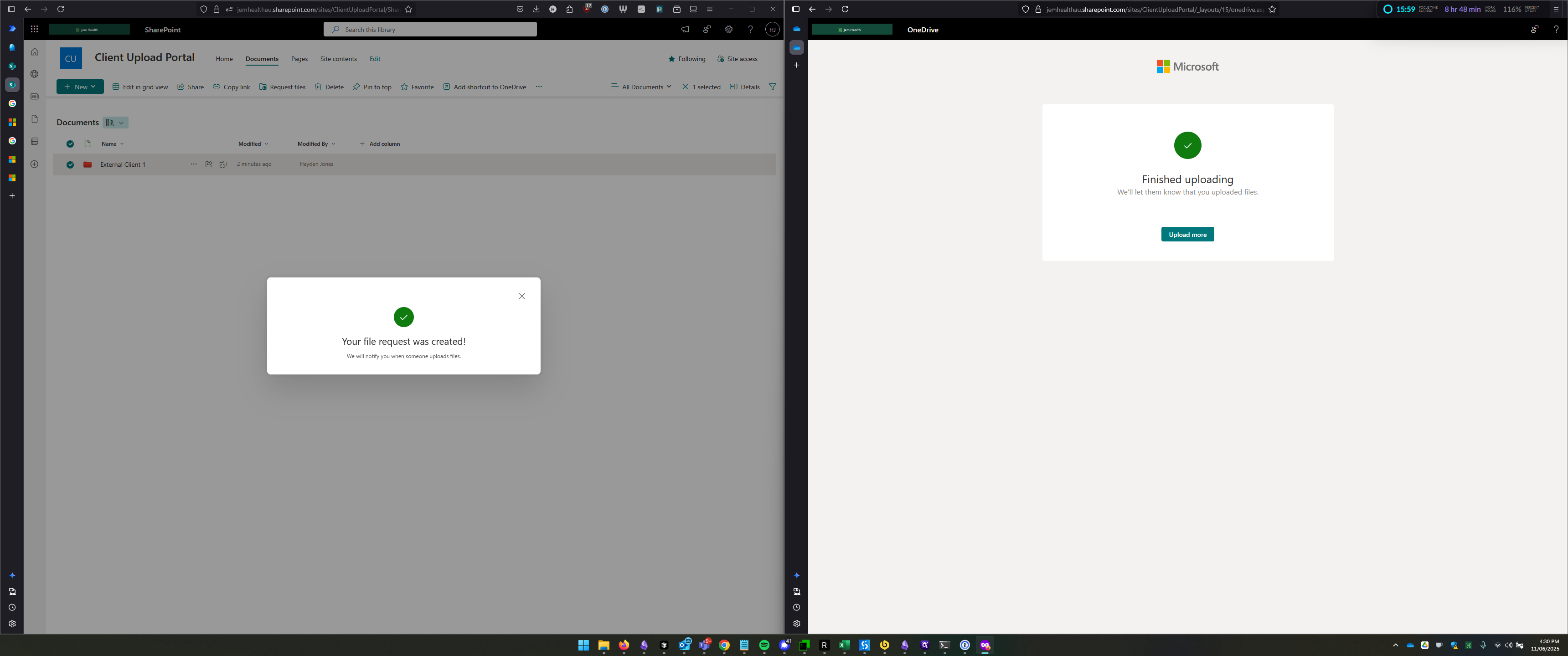
Task: Open the news icon in SharePoint app bar
Action: [35, 97]
